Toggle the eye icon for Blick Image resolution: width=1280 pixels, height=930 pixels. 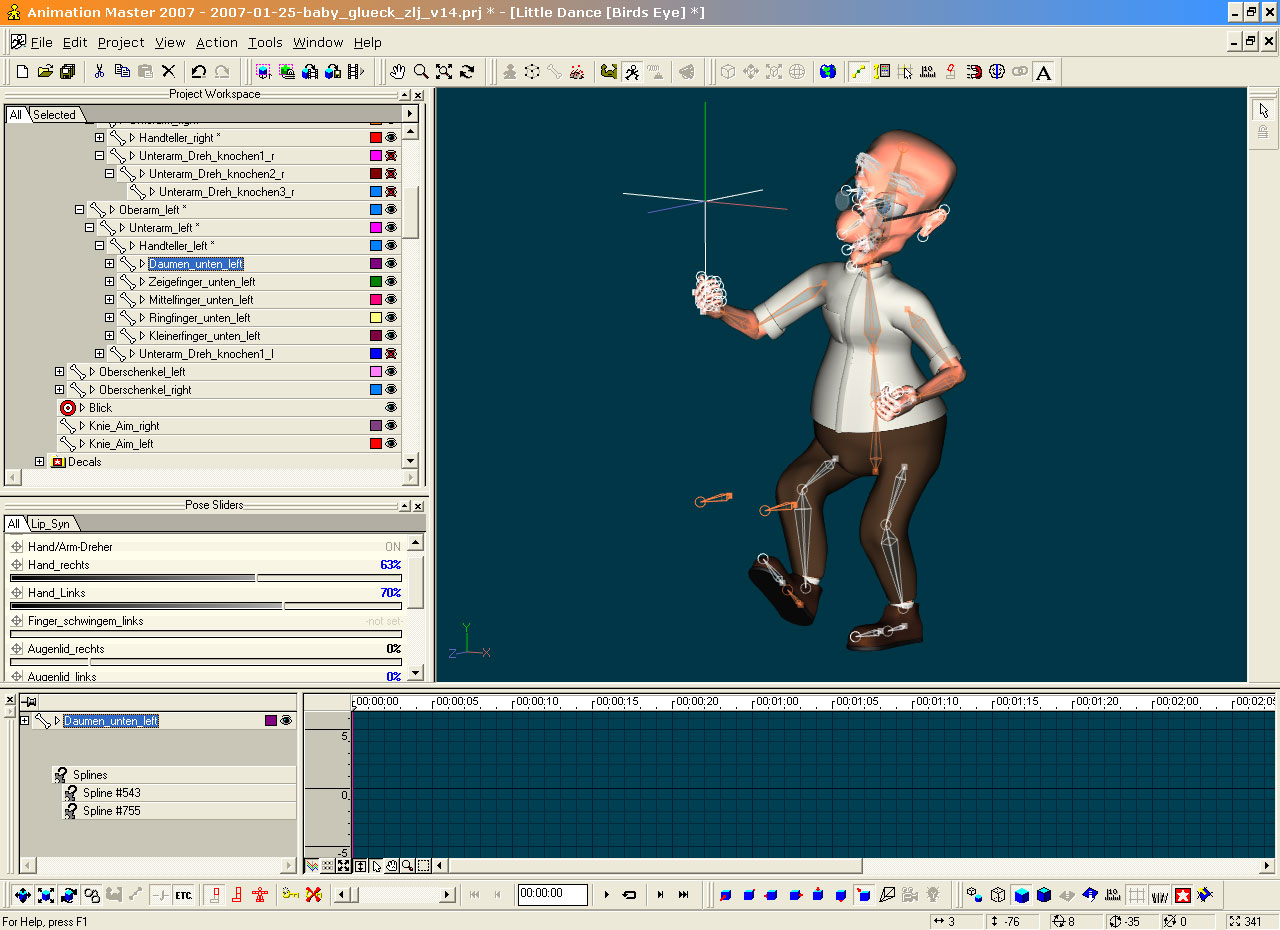[x=391, y=408]
